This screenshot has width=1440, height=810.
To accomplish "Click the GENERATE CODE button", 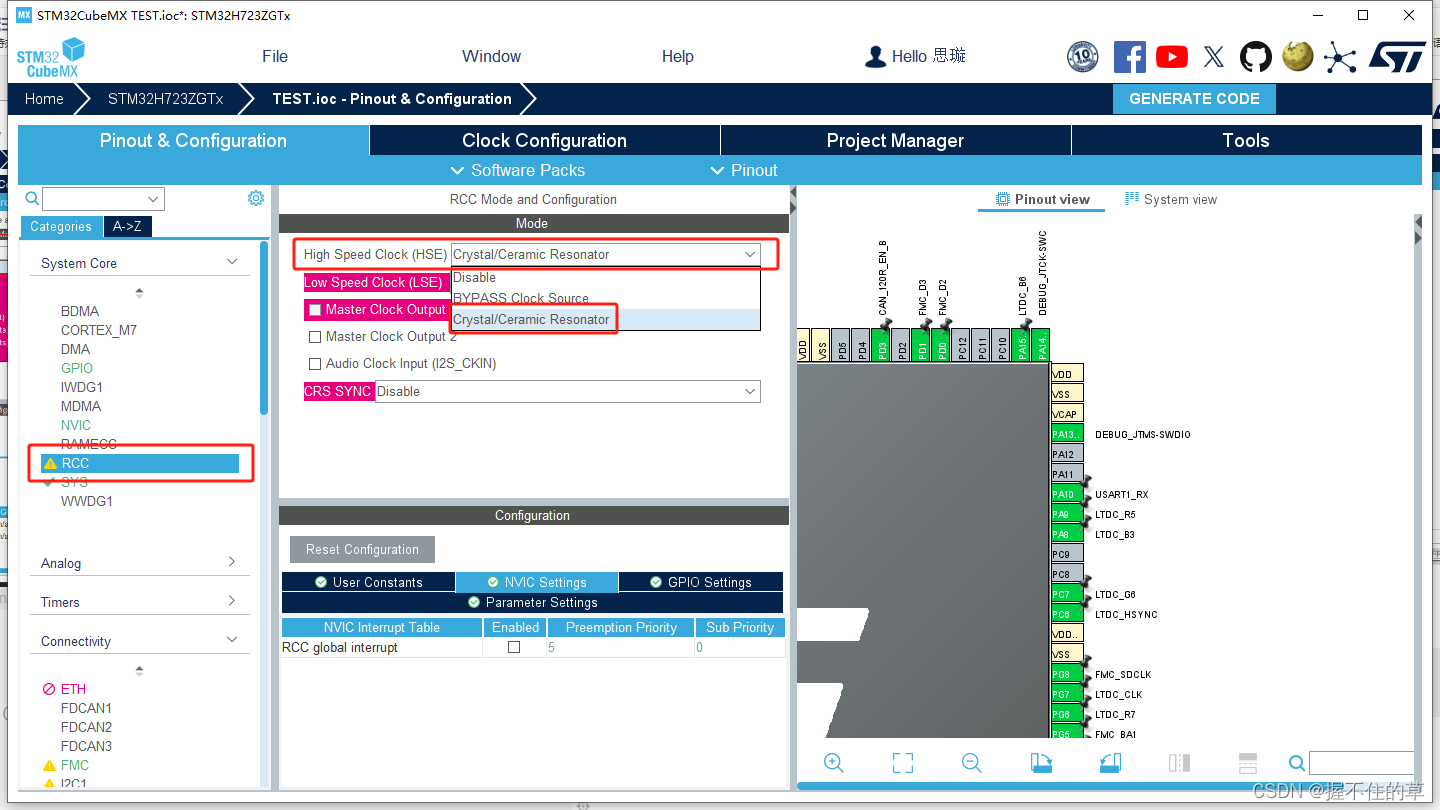I will (x=1194, y=99).
